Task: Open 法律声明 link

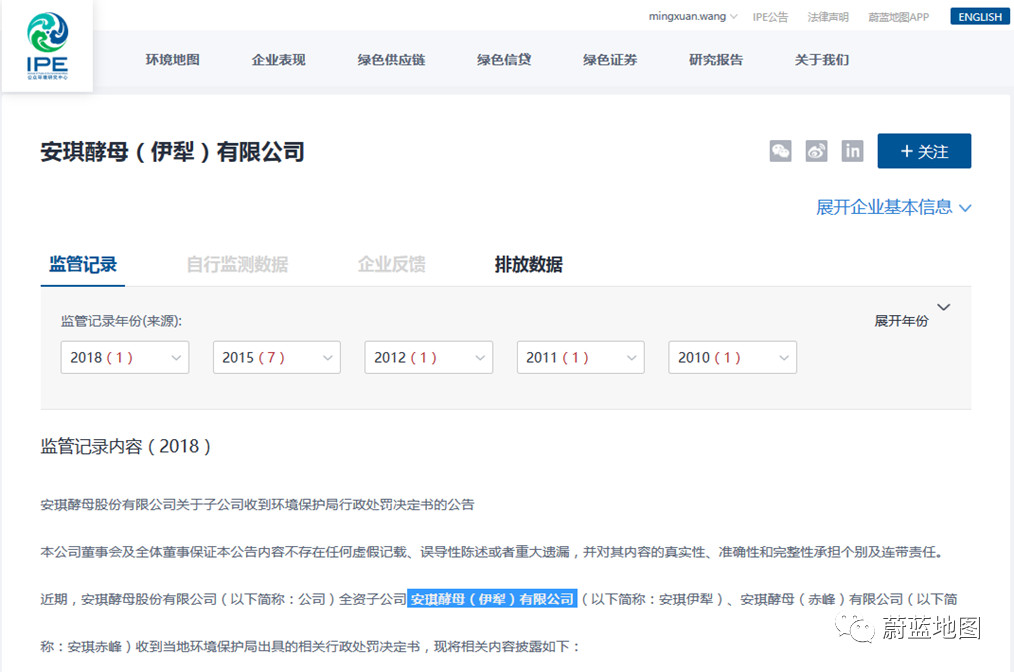Action: coord(828,17)
